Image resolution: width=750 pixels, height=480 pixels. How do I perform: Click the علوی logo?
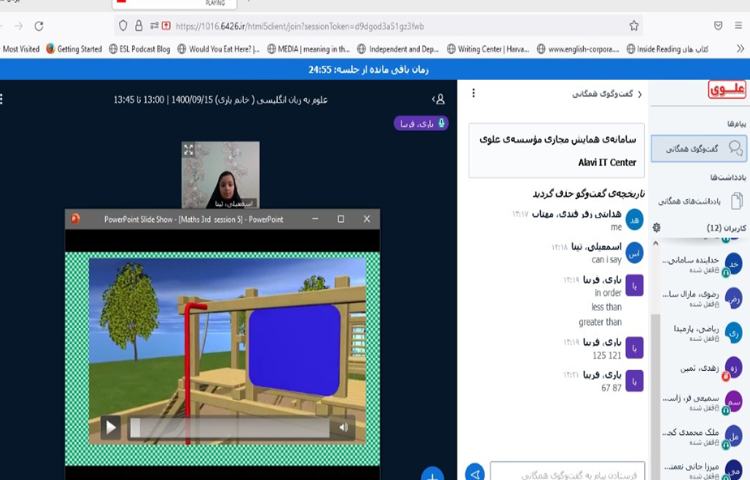point(727,89)
